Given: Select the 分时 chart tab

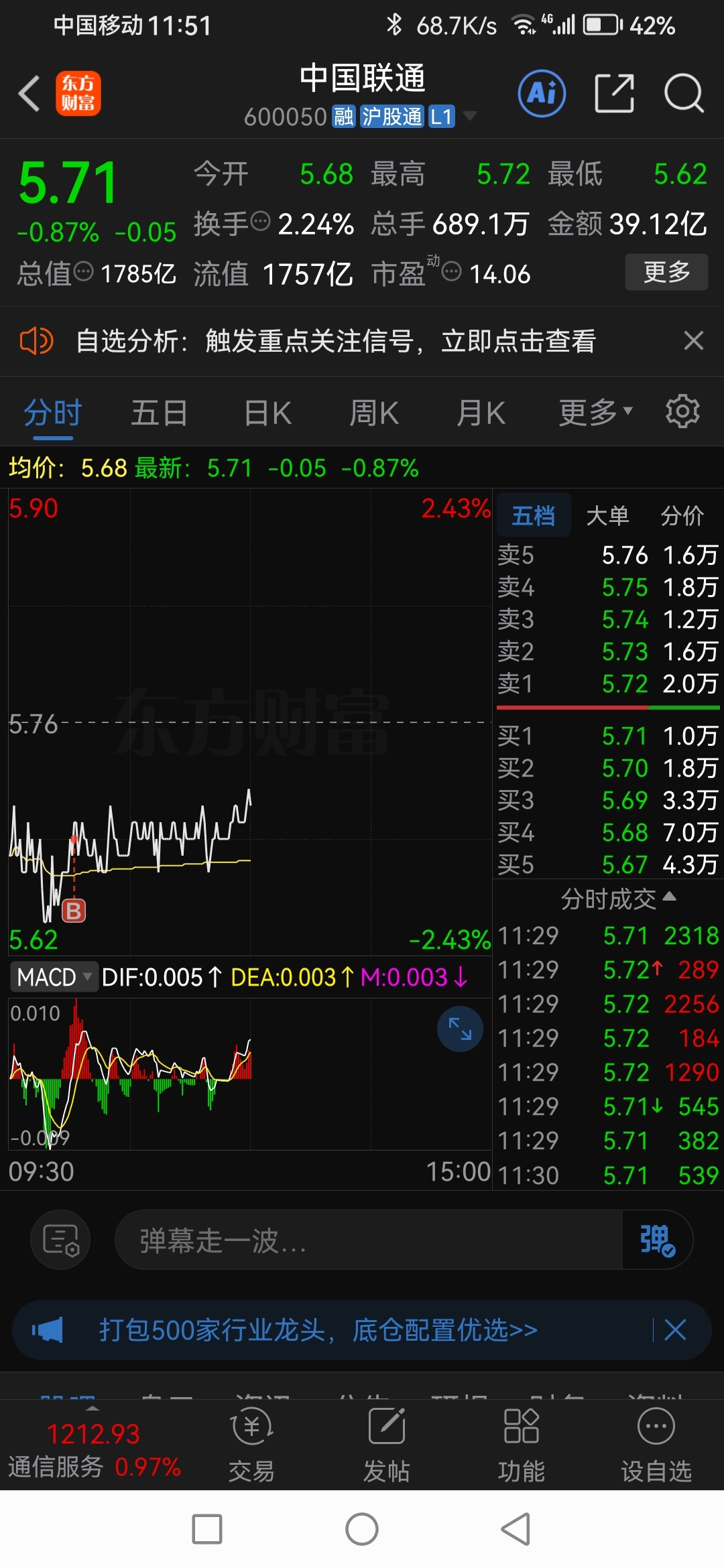Looking at the screenshot, I should click(x=52, y=413).
